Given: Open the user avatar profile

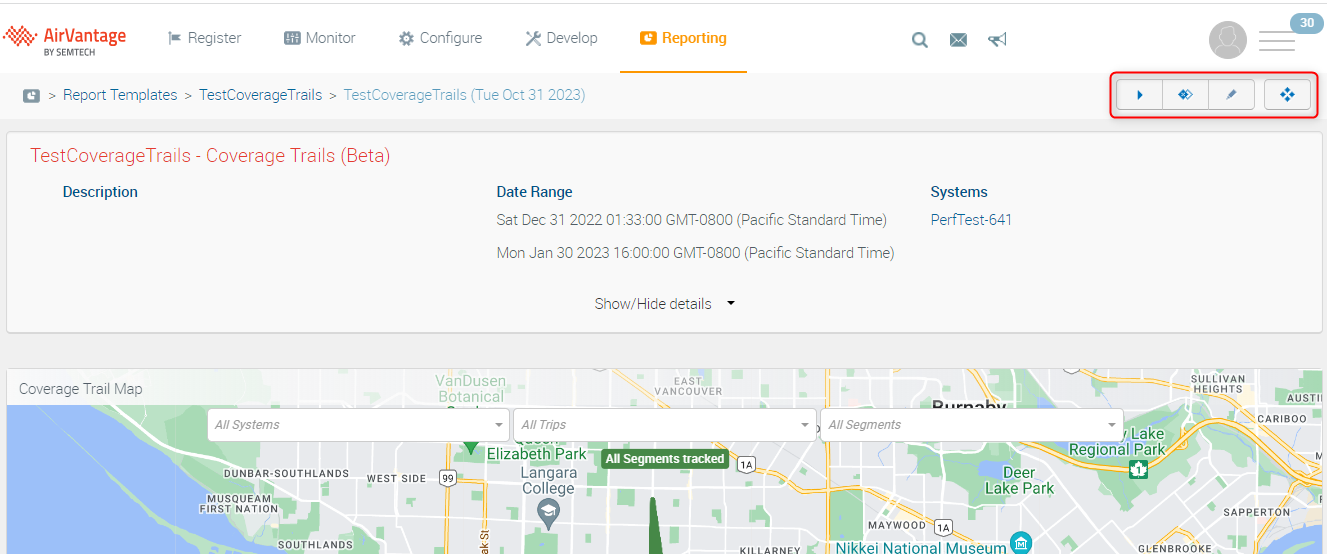Looking at the screenshot, I should (1227, 40).
